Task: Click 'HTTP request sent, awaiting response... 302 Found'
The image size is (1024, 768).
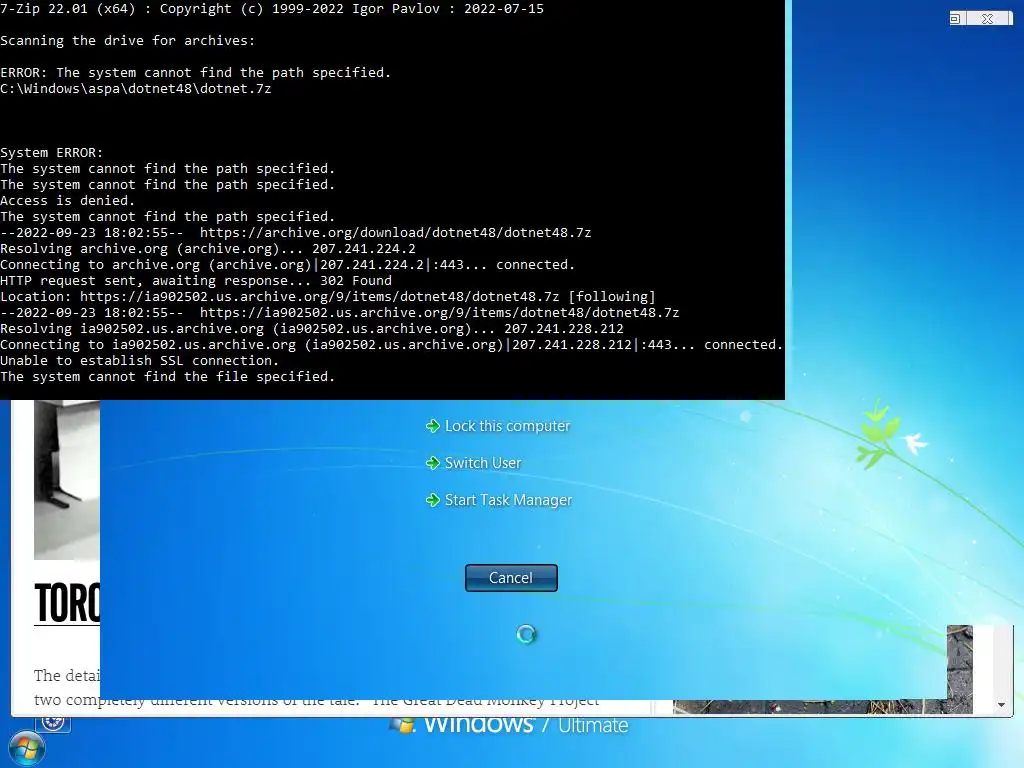Action: [196, 281]
